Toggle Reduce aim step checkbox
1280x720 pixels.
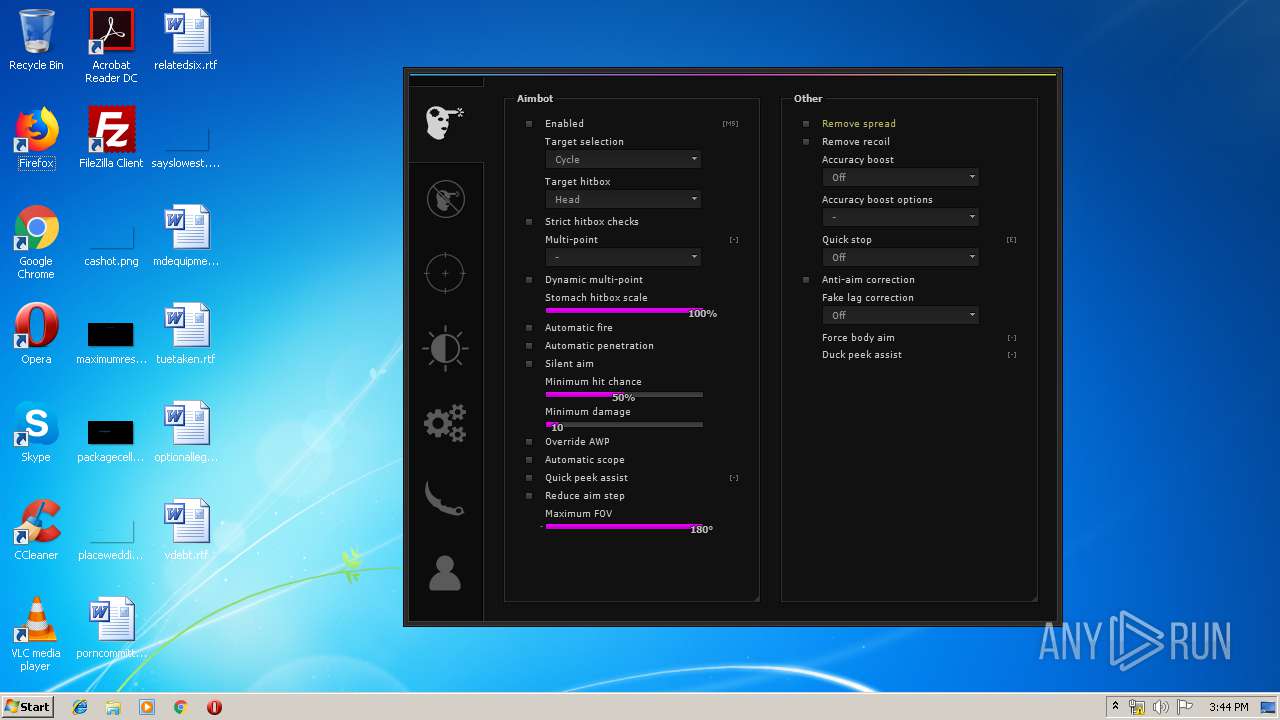point(529,496)
